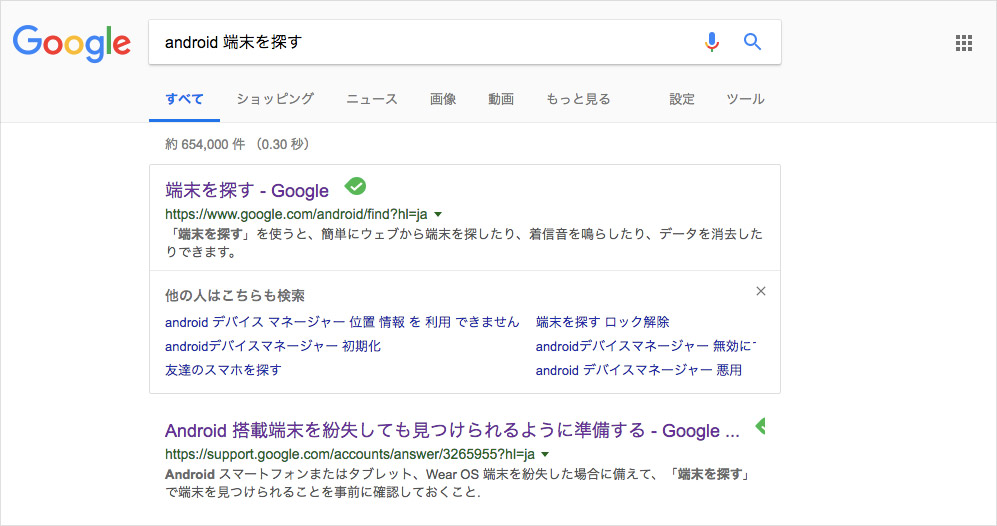997x526 pixels.
Task: Switch to the ショッピング tab
Action: pos(275,99)
